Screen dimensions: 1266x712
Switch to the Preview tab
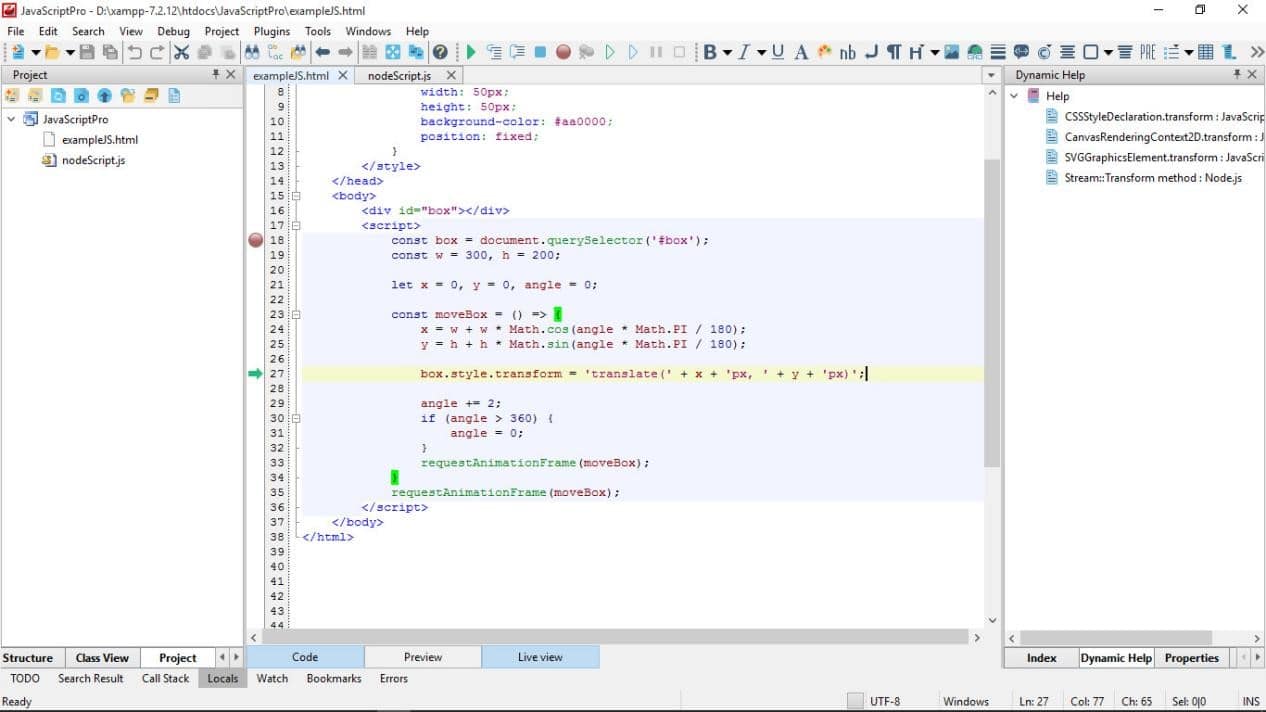[423, 657]
